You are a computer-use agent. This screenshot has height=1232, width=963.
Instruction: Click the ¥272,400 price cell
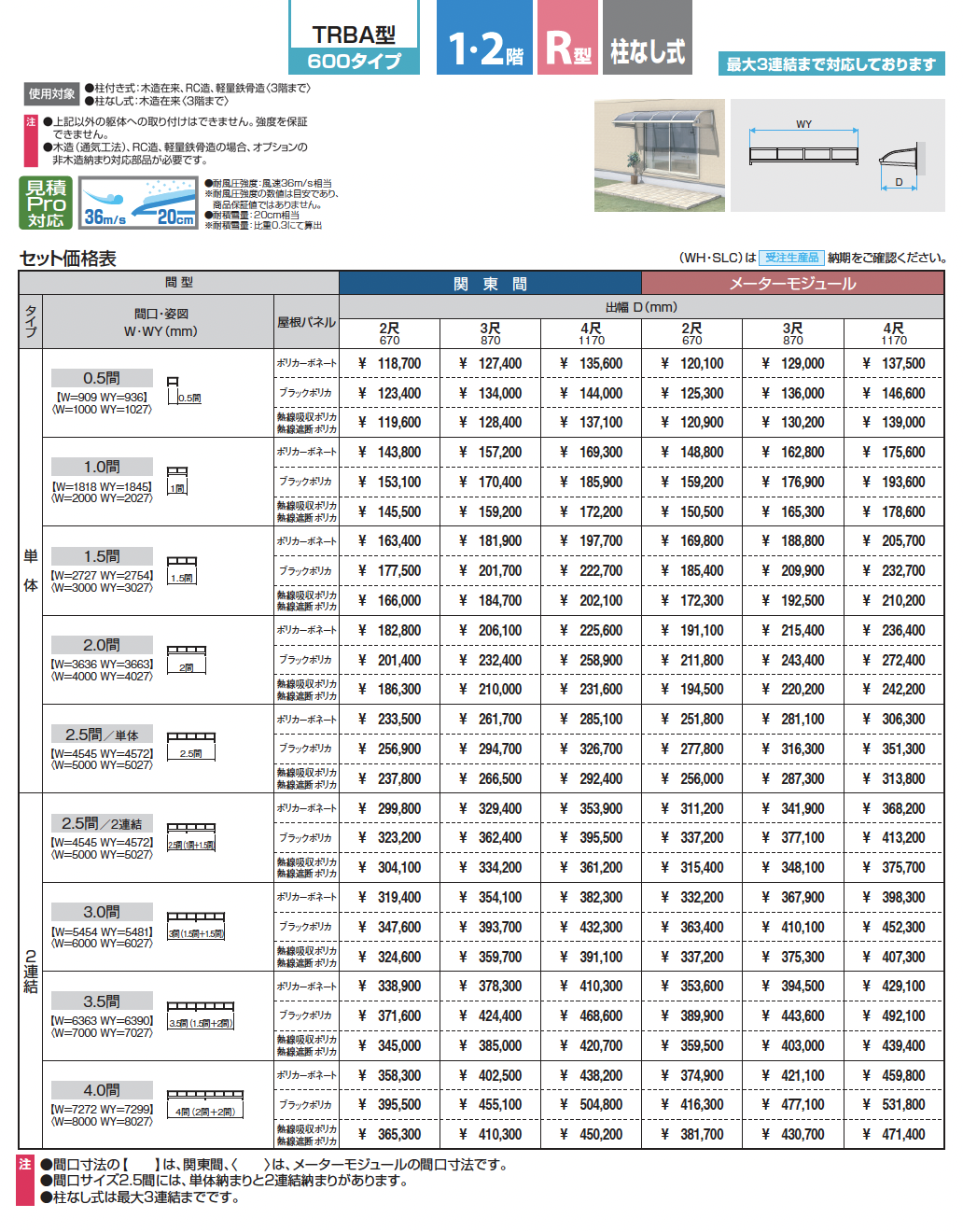[894, 660]
